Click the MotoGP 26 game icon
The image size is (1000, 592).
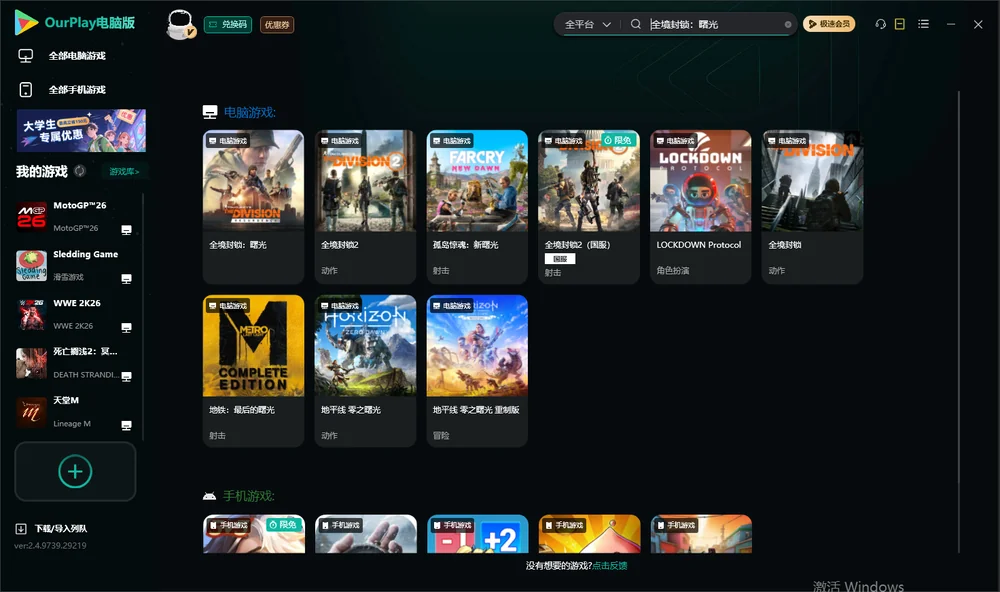pos(31,216)
